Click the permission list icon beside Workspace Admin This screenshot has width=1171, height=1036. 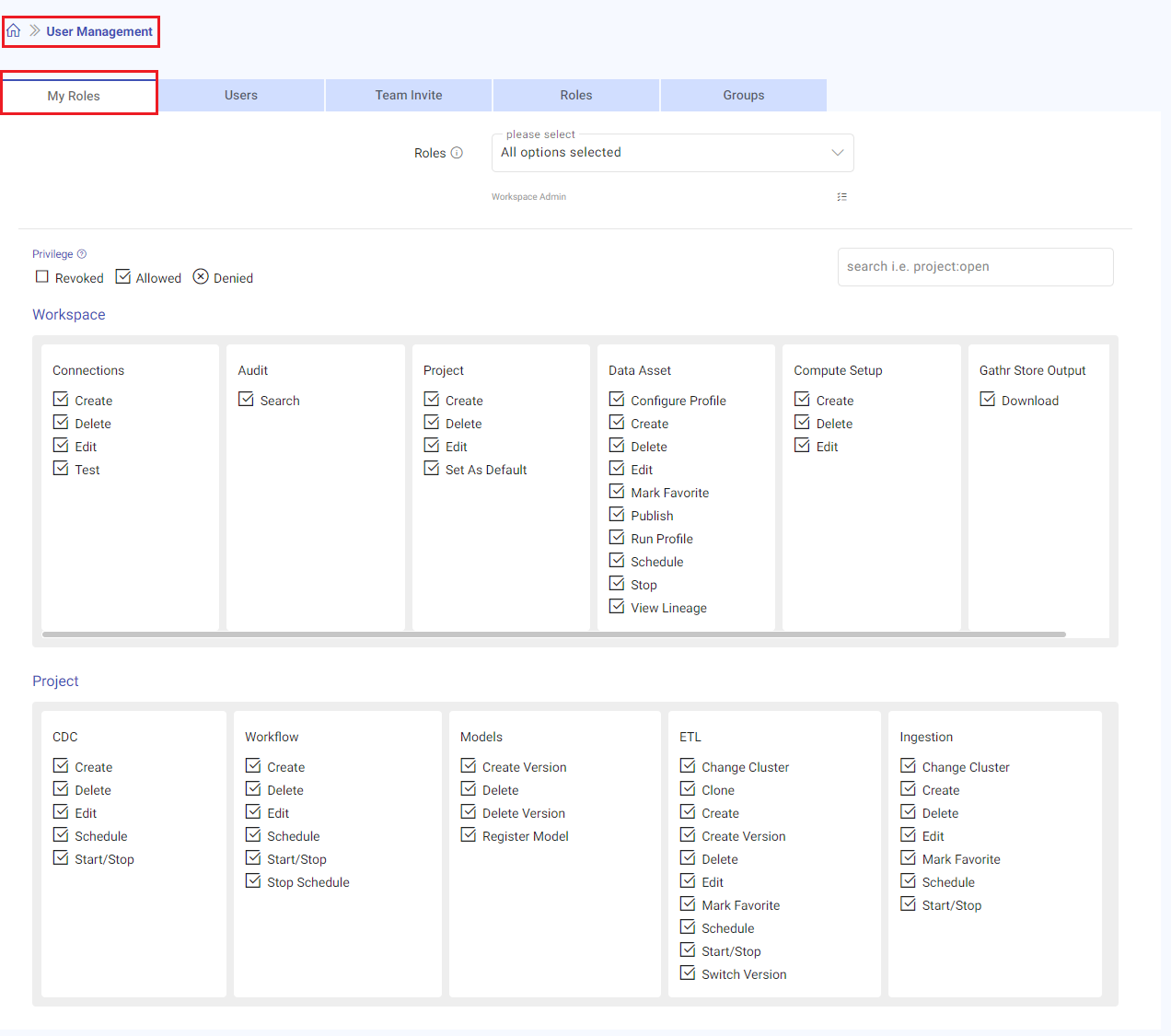841,196
